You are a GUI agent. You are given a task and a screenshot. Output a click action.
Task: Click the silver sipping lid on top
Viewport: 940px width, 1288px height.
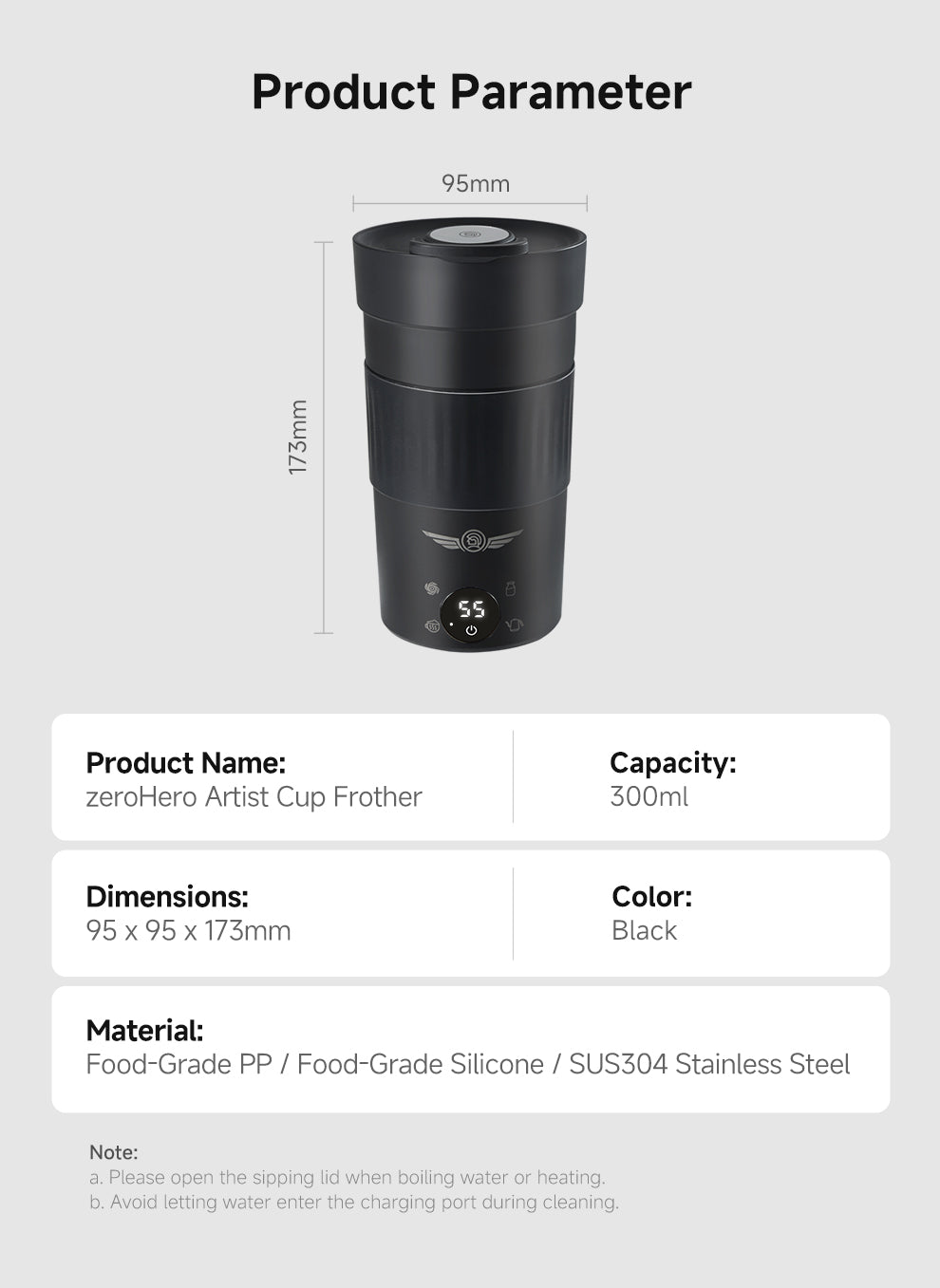(x=470, y=236)
